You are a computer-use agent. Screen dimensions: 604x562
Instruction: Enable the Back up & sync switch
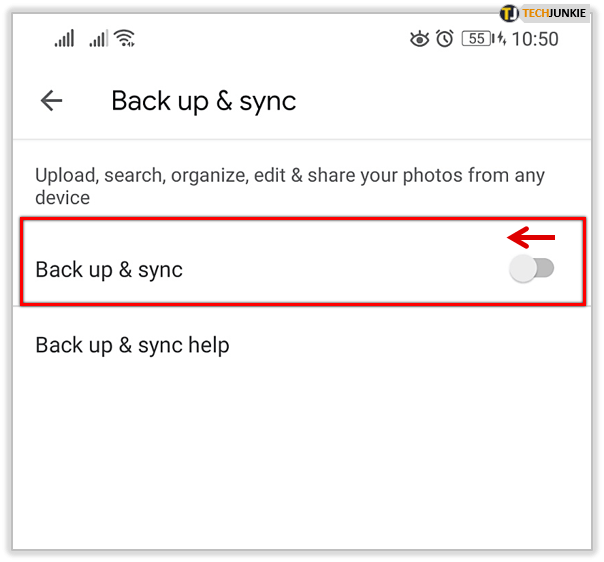point(531,268)
